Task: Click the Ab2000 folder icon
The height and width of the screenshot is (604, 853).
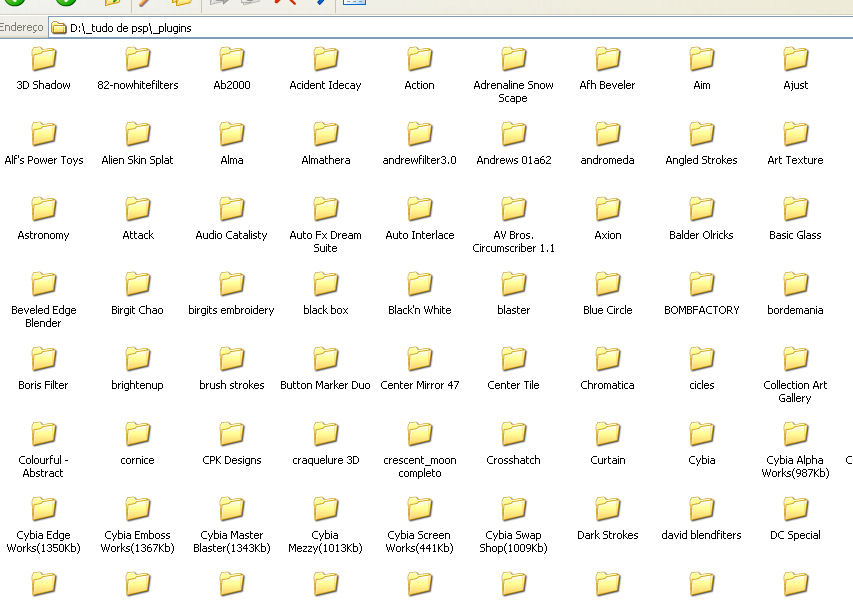Action: 232,59
